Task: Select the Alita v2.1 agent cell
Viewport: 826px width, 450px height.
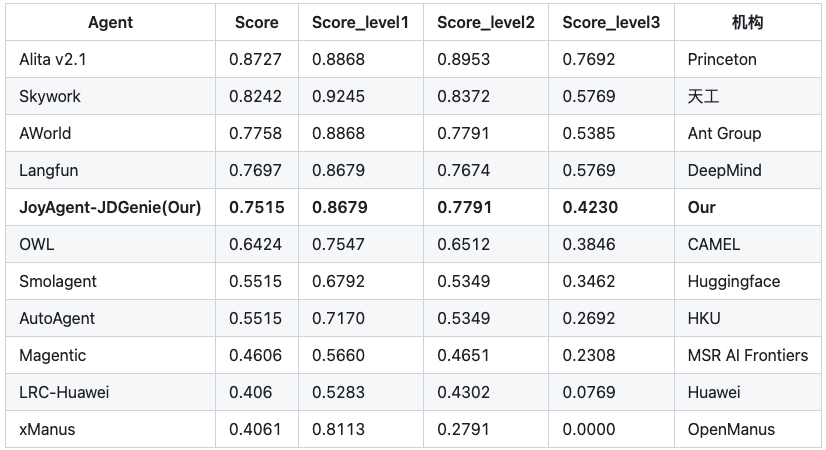Action: click(x=110, y=59)
